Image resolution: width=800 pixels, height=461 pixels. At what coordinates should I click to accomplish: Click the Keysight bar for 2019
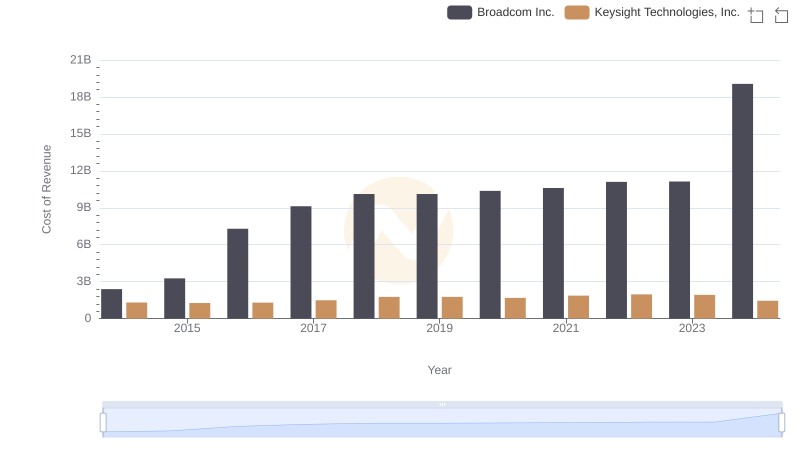[x=452, y=308]
